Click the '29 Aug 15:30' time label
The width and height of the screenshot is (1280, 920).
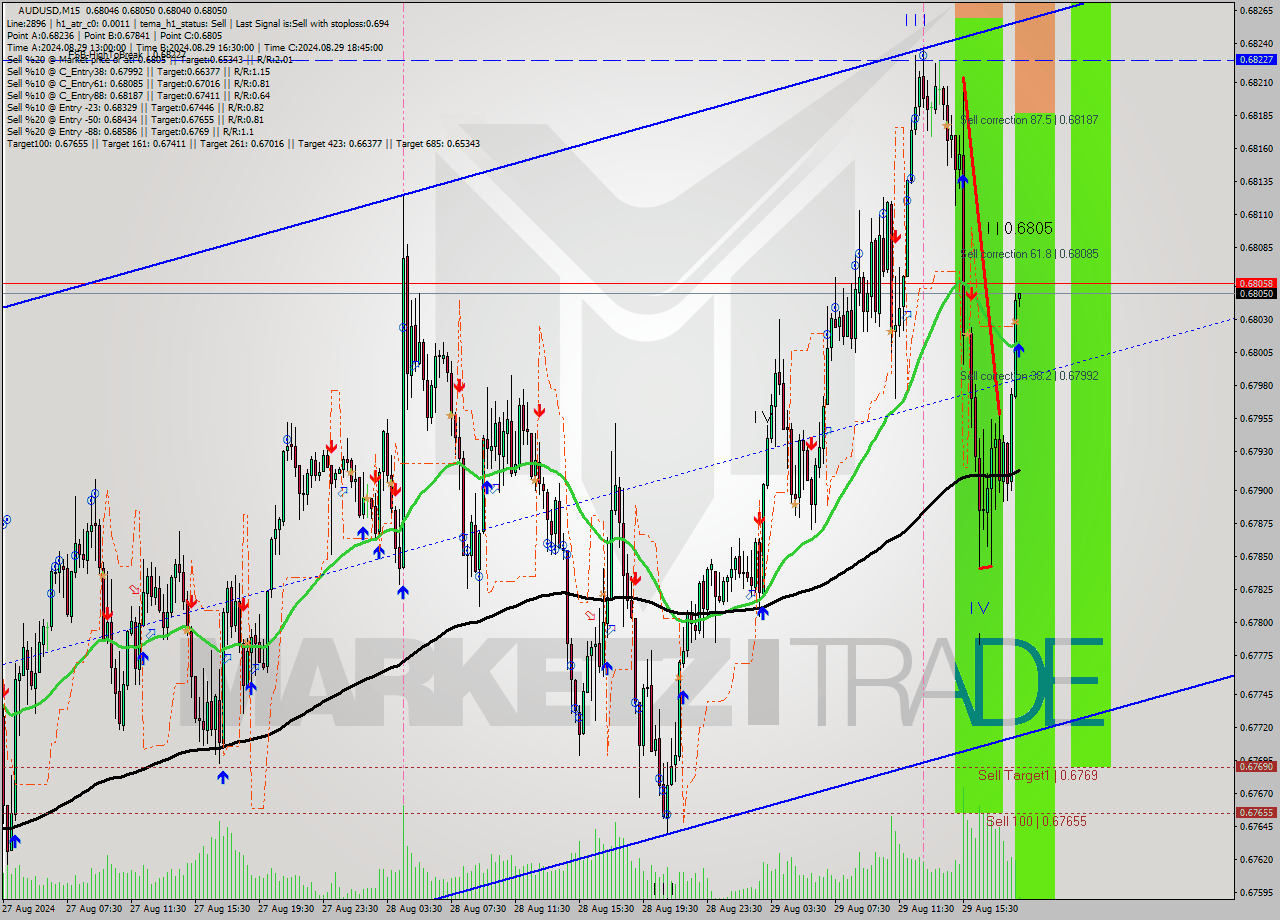tap(990, 909)
